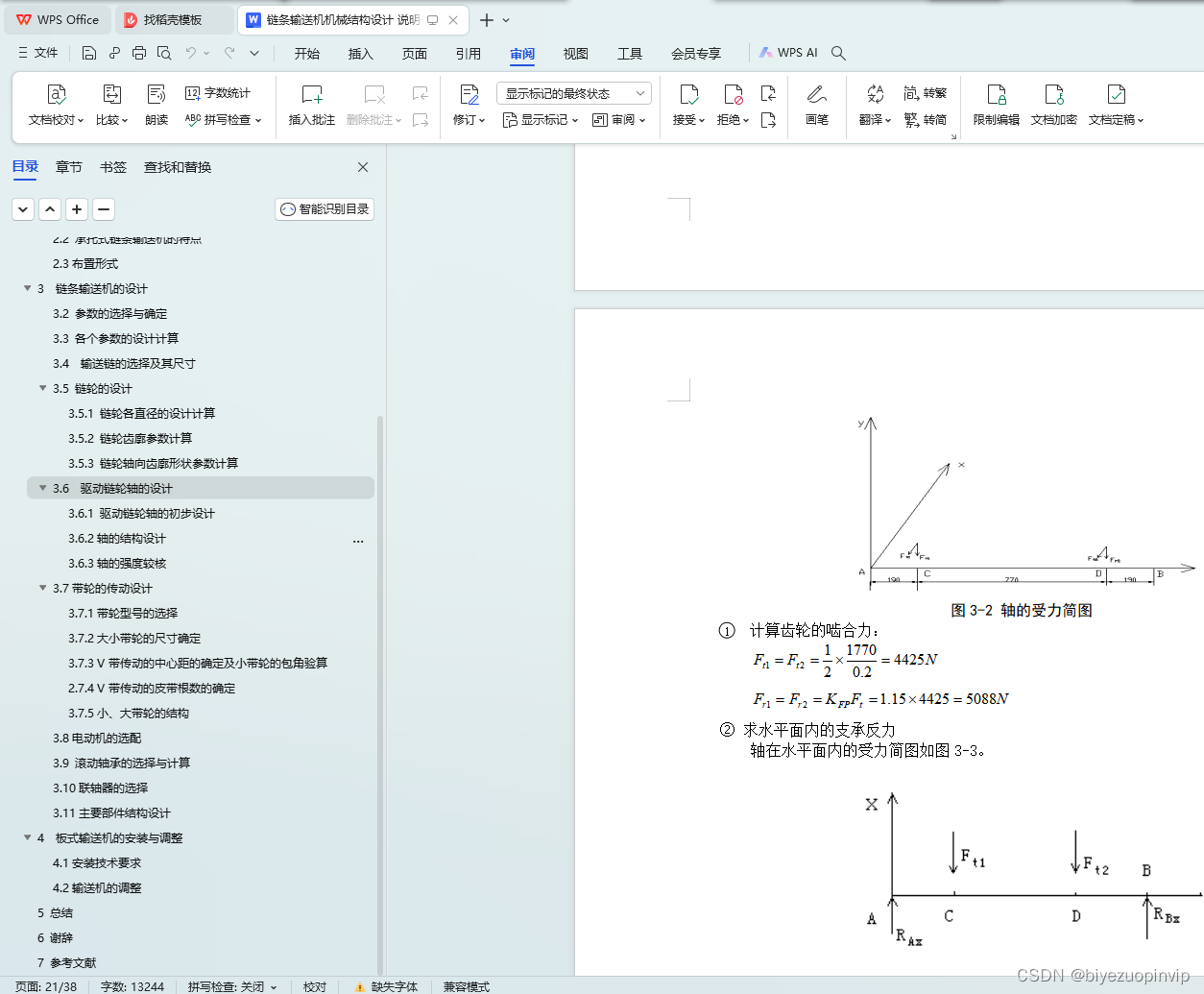
Task: Switch to the 插入 ribbon tab
Action: click(361, 54)
